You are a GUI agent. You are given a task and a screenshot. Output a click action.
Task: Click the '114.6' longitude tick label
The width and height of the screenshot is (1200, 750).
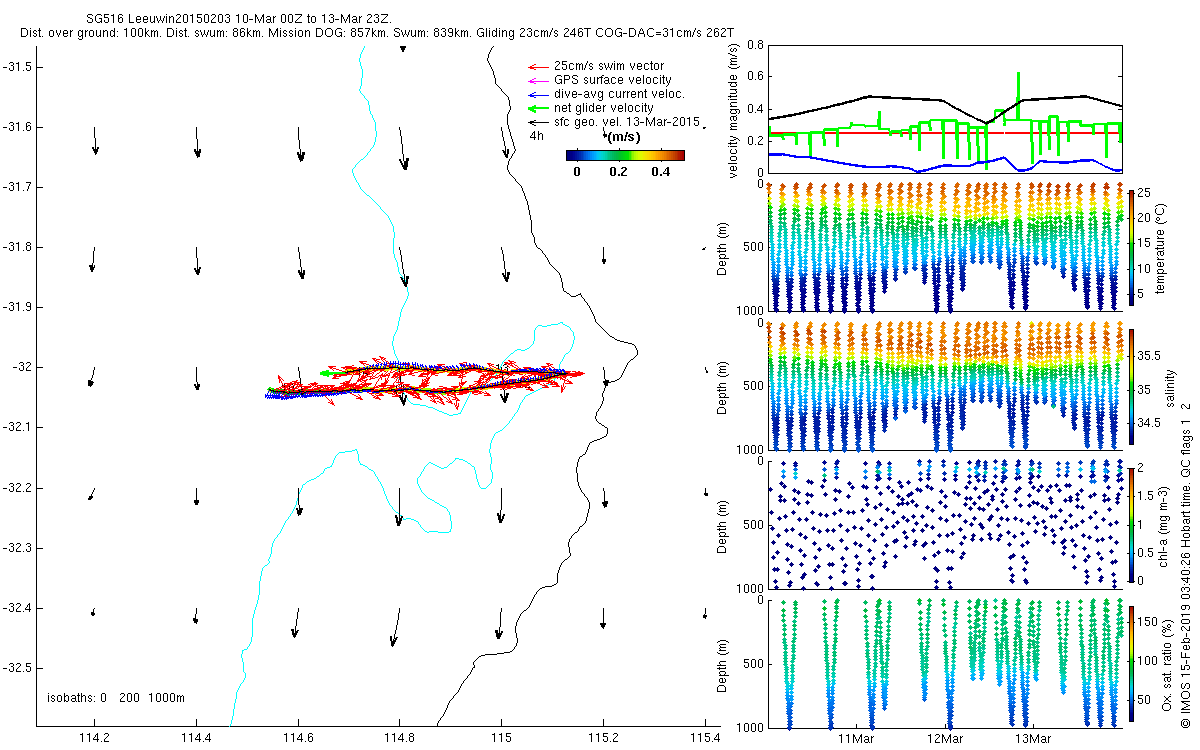[298, 739]
